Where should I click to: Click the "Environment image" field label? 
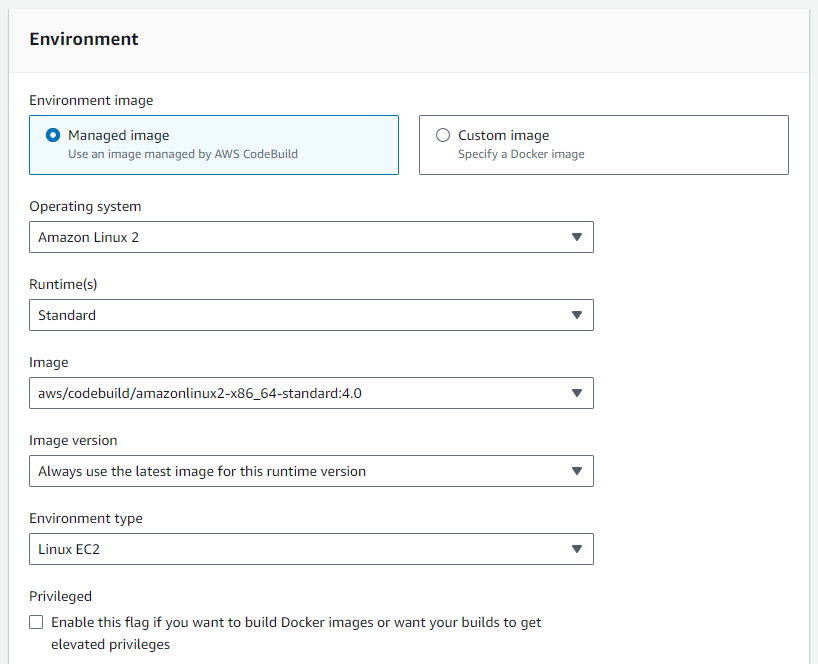click(91, 100)
